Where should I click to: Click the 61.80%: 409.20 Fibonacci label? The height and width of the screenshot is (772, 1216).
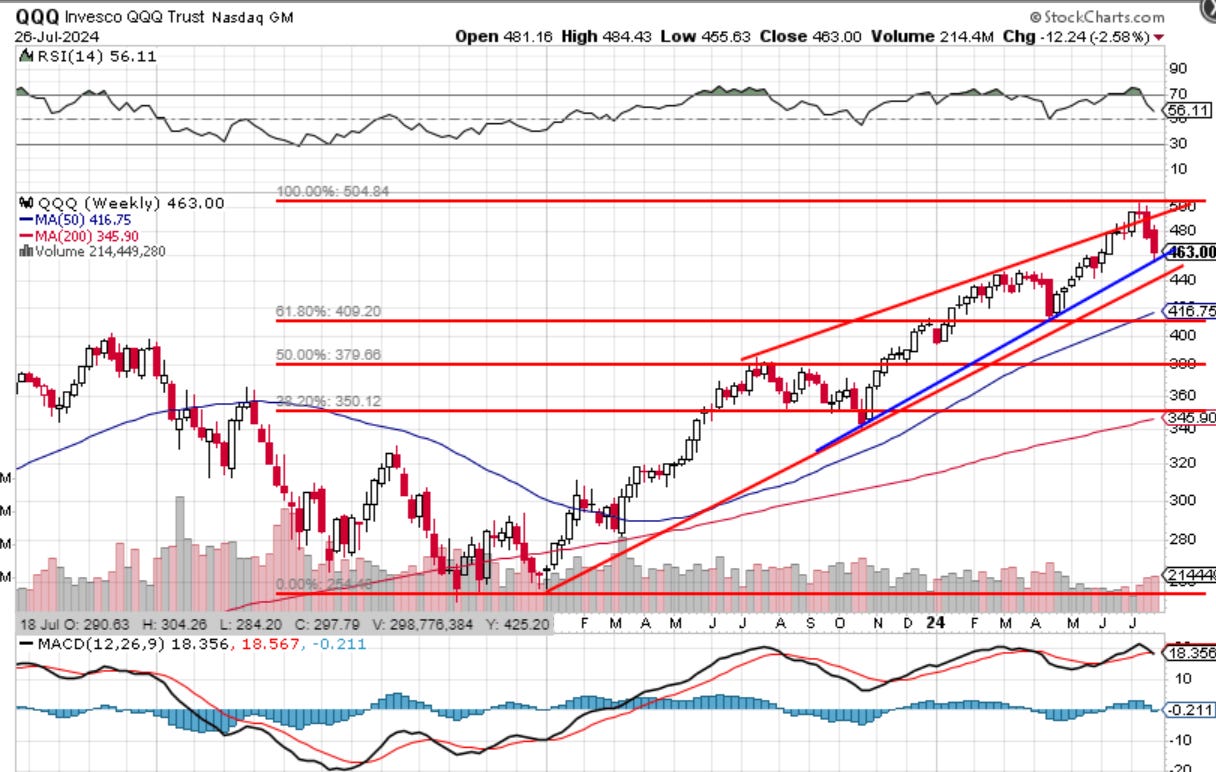[328, 311]
